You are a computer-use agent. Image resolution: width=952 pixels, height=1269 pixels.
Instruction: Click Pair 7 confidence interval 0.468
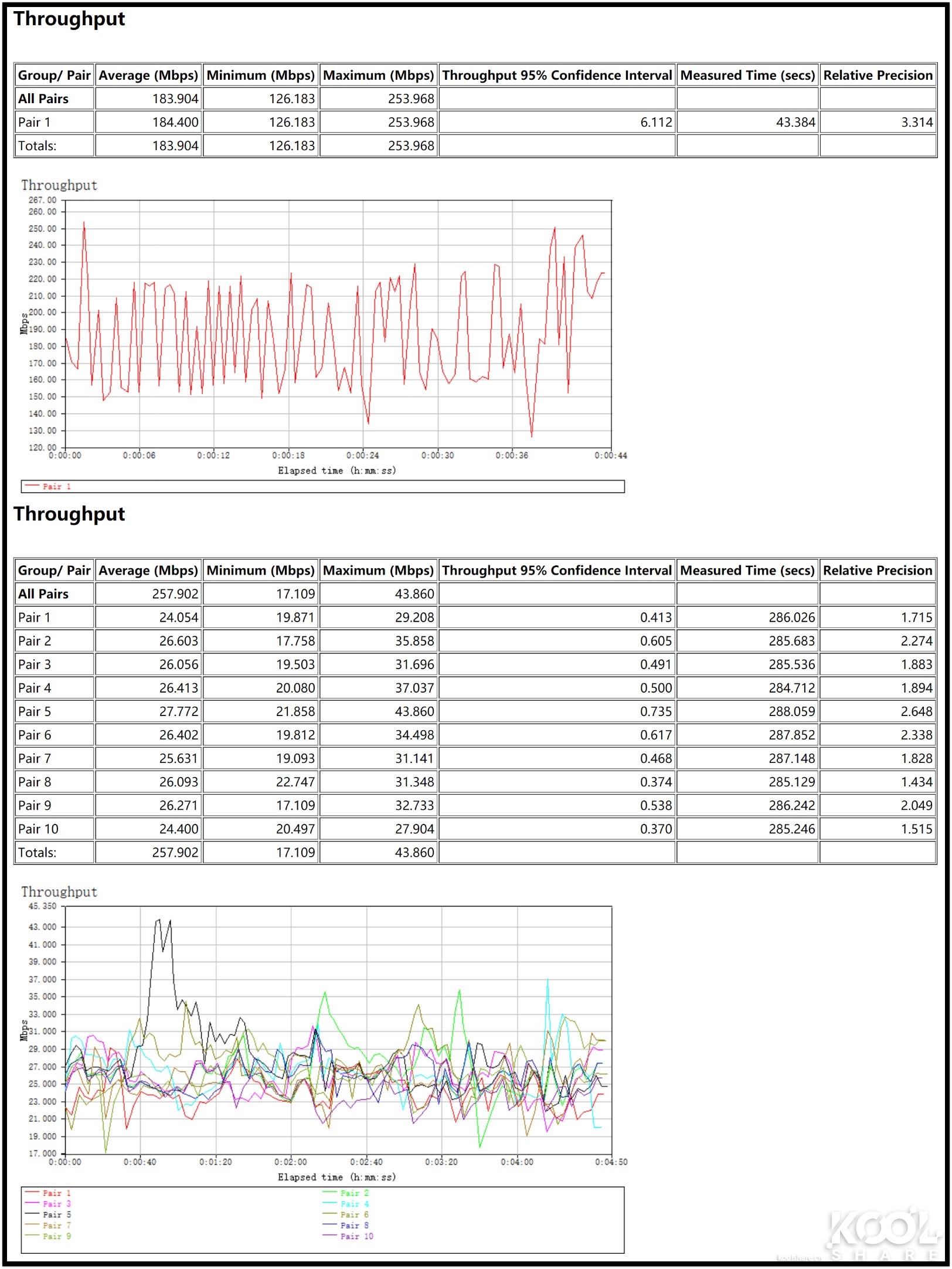point(656,758)
